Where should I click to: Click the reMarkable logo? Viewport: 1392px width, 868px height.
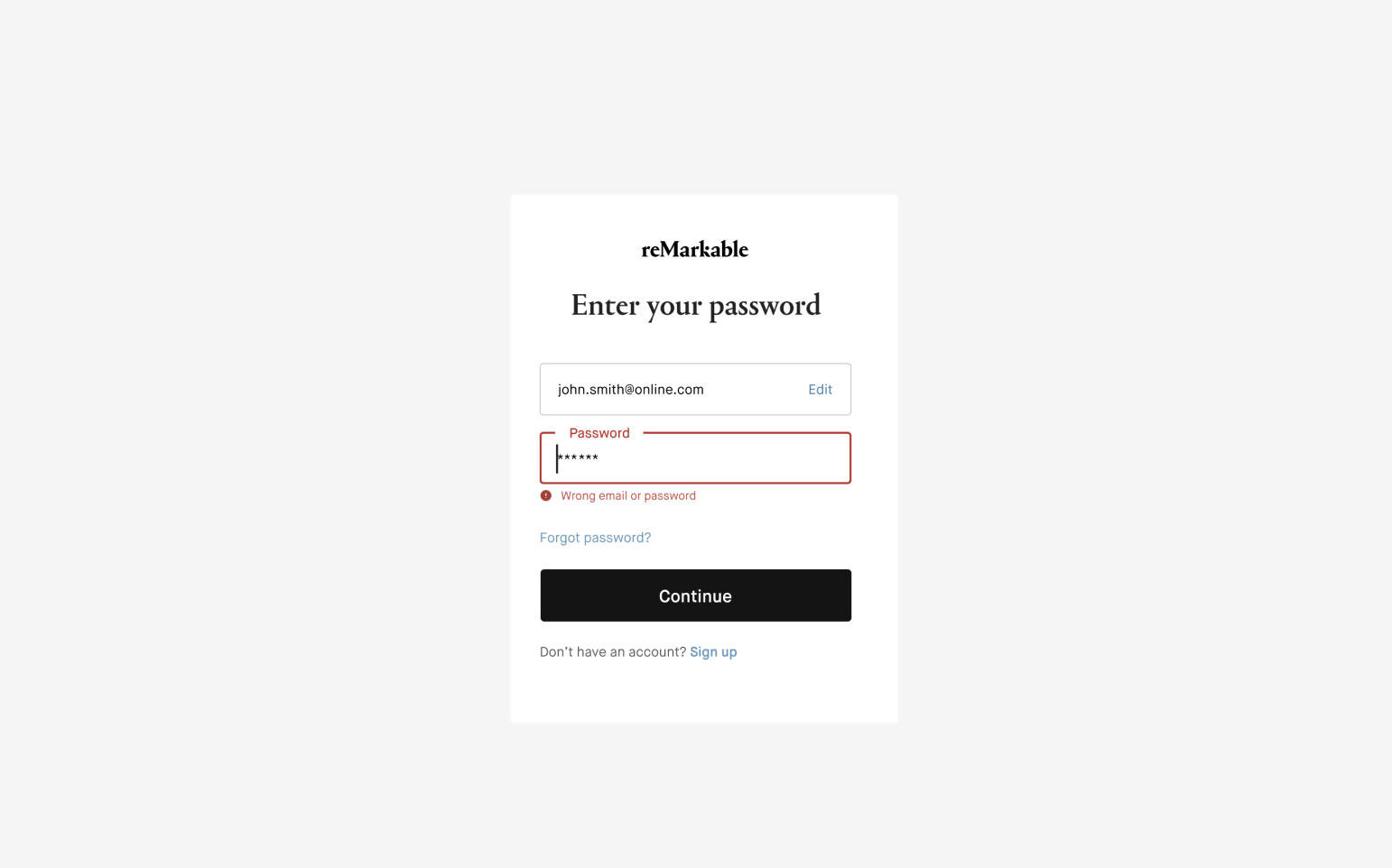pos(694,249)
